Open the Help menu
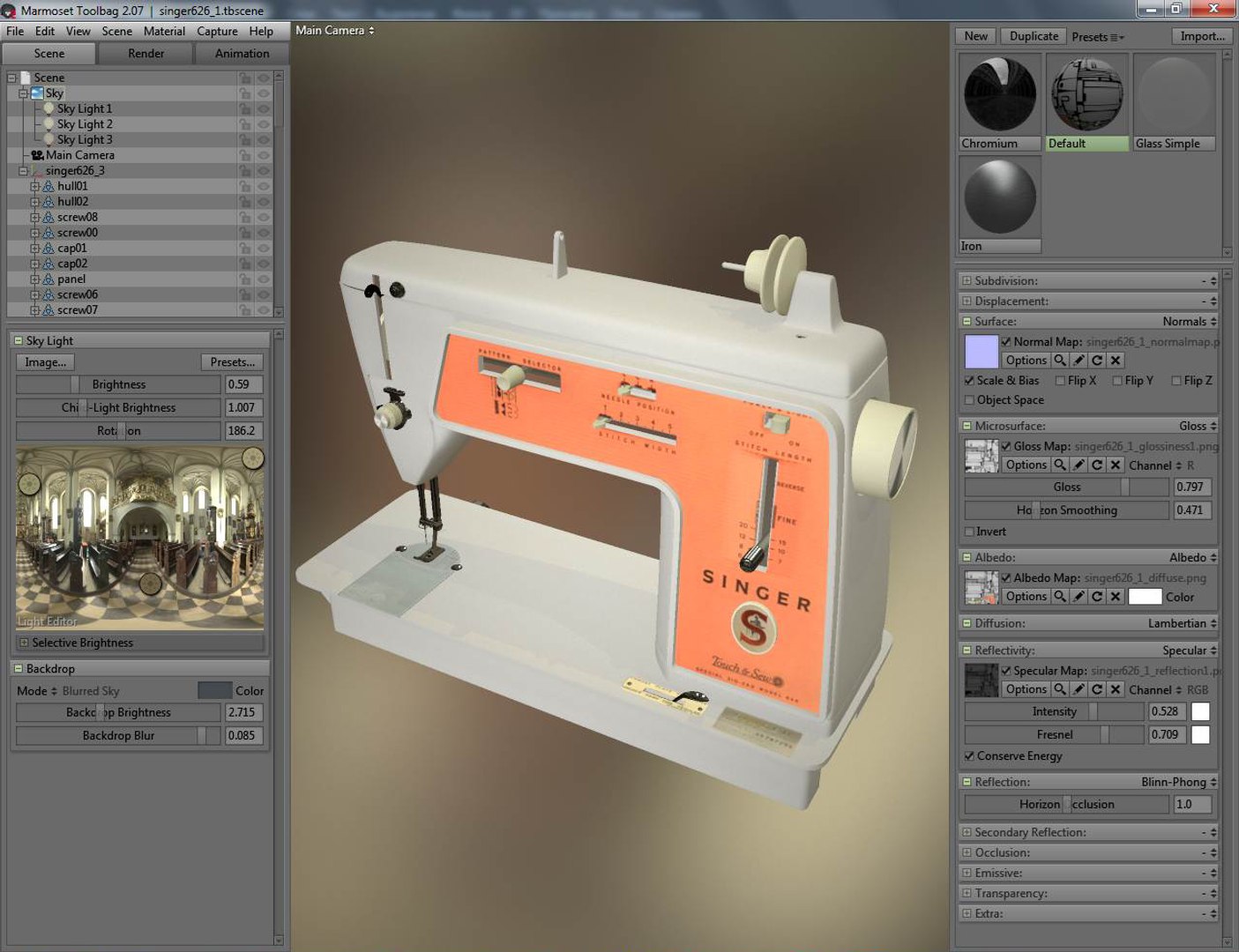Screen dimensions: 1239x952 261,31
